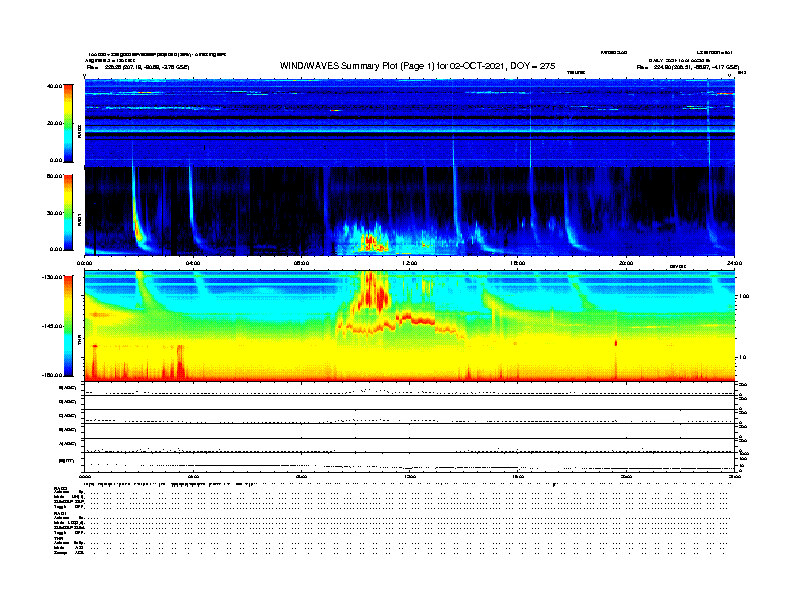
Task: Click the vertical TNR axis label beside its color bar
Action: 79,342
